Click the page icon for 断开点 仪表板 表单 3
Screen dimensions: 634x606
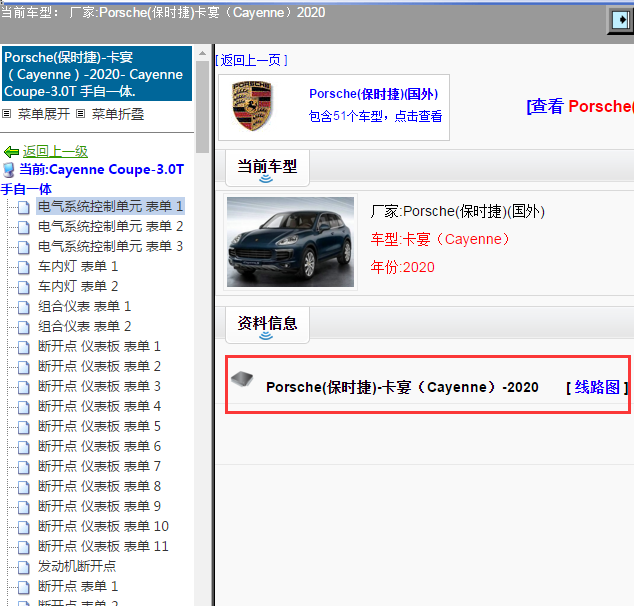[x=23, y=387]
